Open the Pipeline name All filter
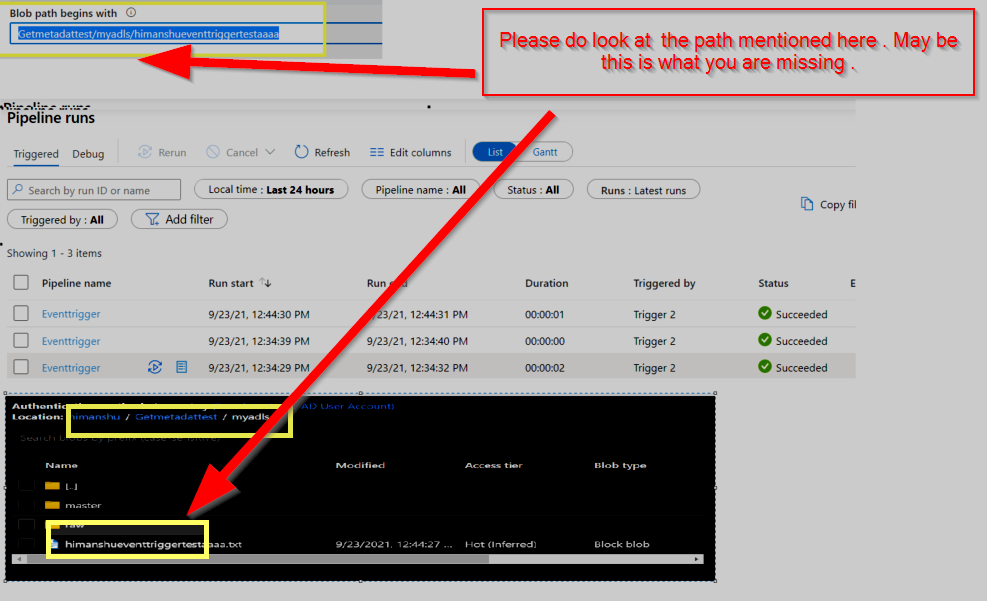 [420, 189]
